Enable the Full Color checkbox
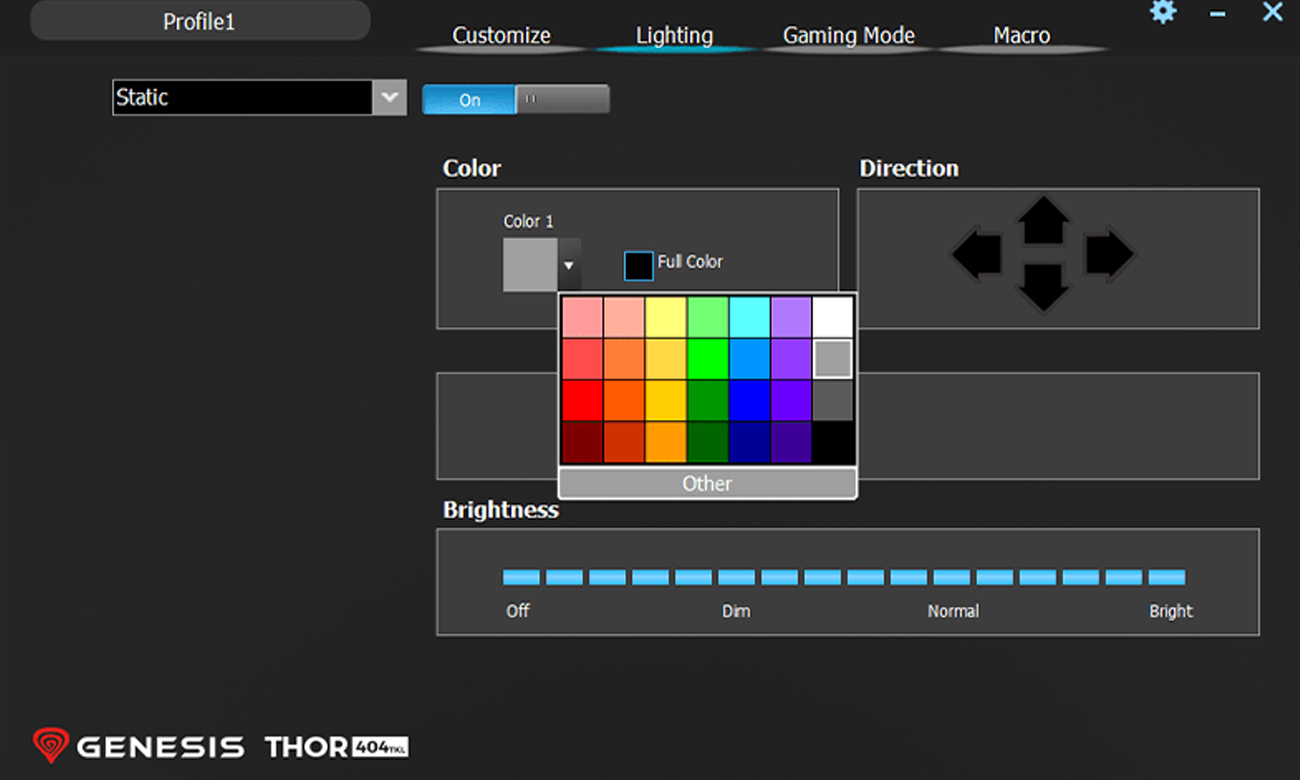Screen dimensions: 1300x780 [x=638, y=264]
